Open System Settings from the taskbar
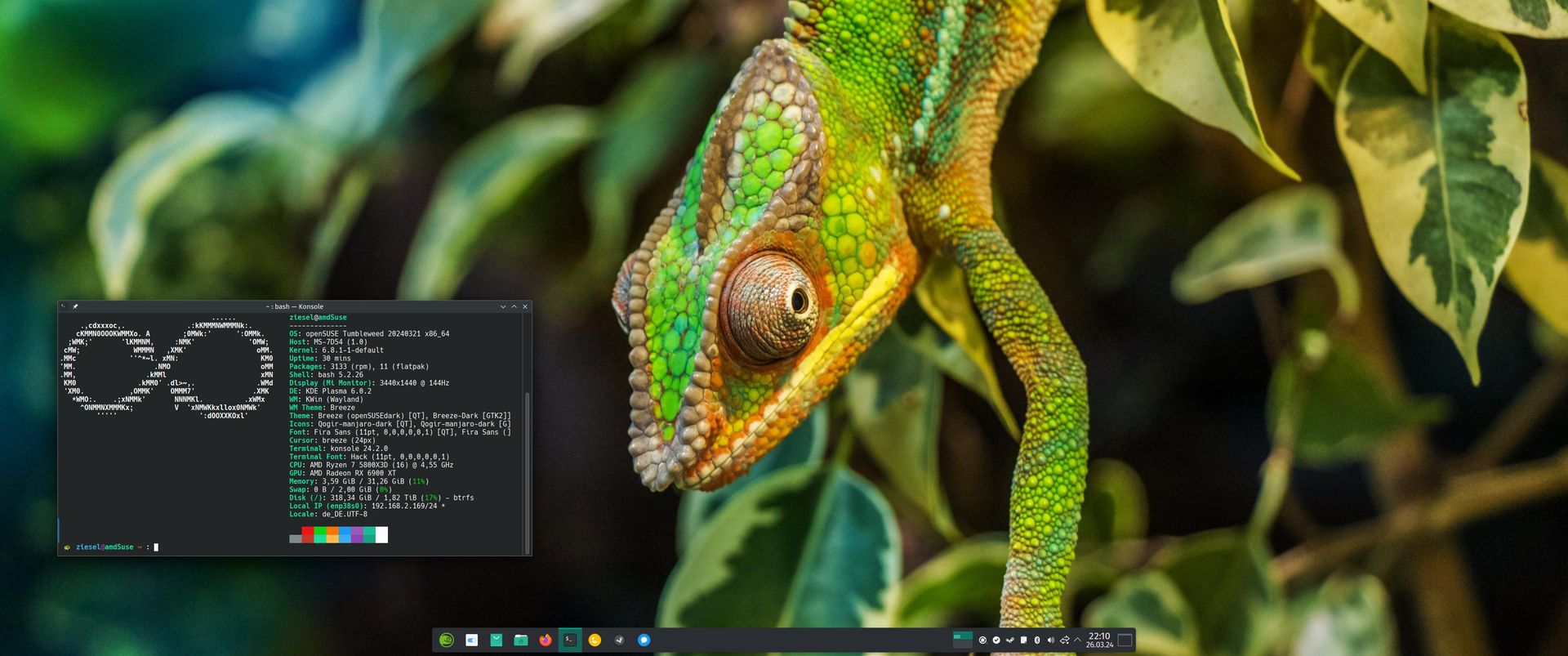This screenshot has width=1568, height=656. click(471, 640)
